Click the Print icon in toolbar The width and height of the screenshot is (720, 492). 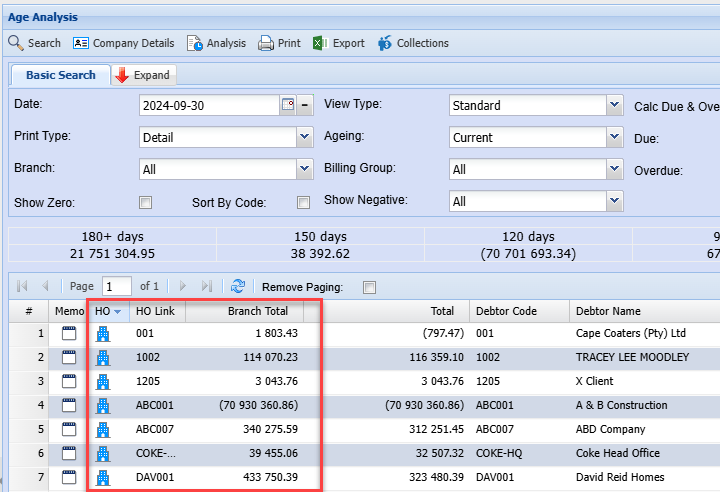point(266,43)
